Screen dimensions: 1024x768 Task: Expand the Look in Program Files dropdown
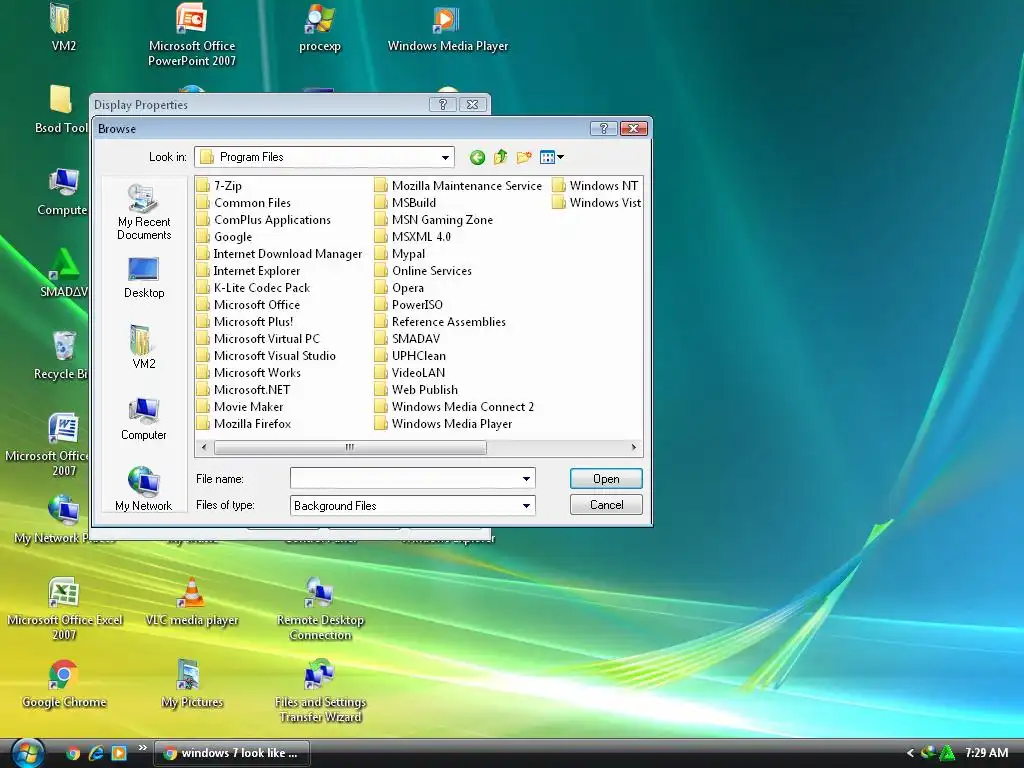[x=445, y=157]
